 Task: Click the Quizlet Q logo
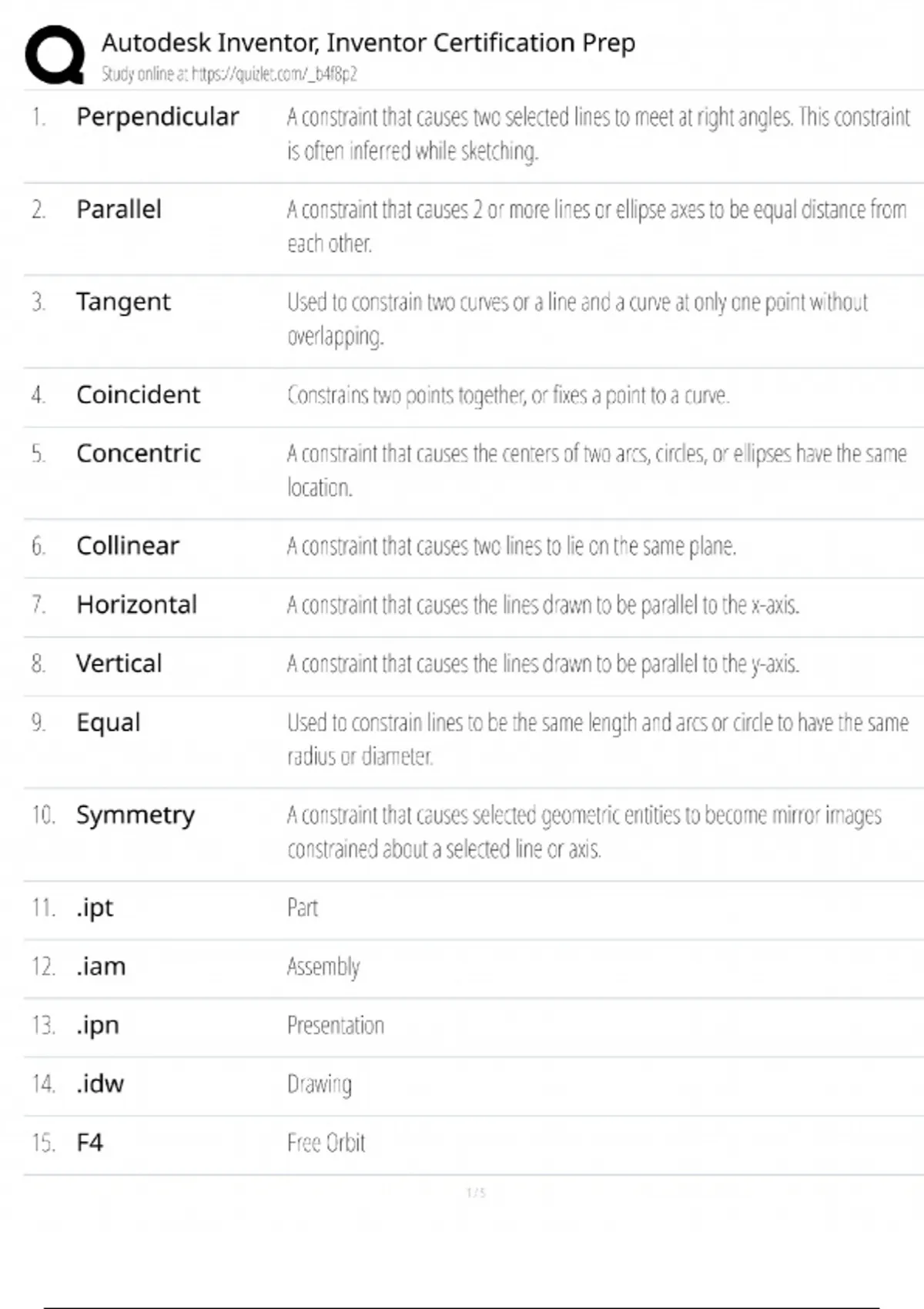coord(55,54)
